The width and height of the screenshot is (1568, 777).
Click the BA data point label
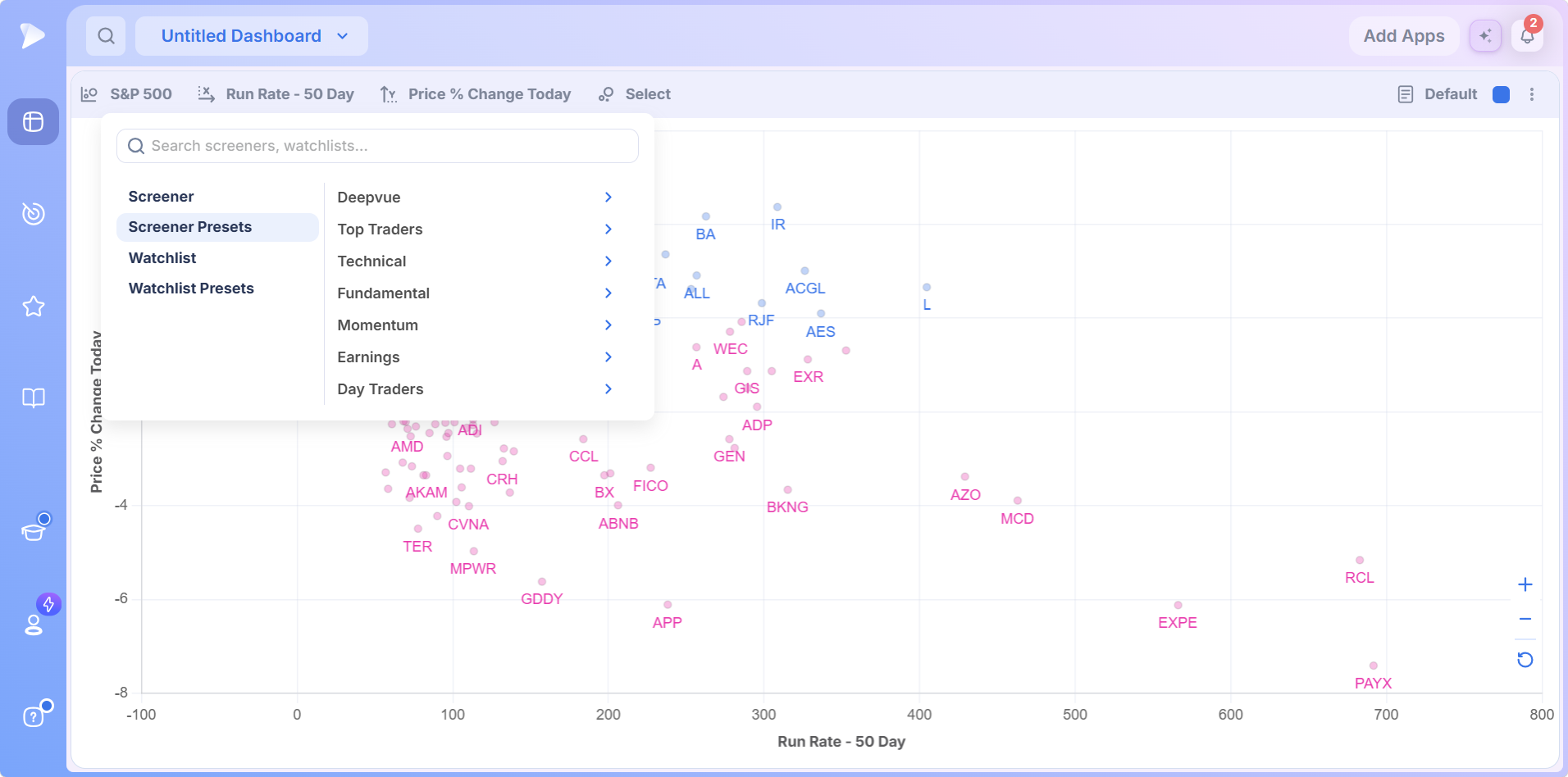pos(705,234)
